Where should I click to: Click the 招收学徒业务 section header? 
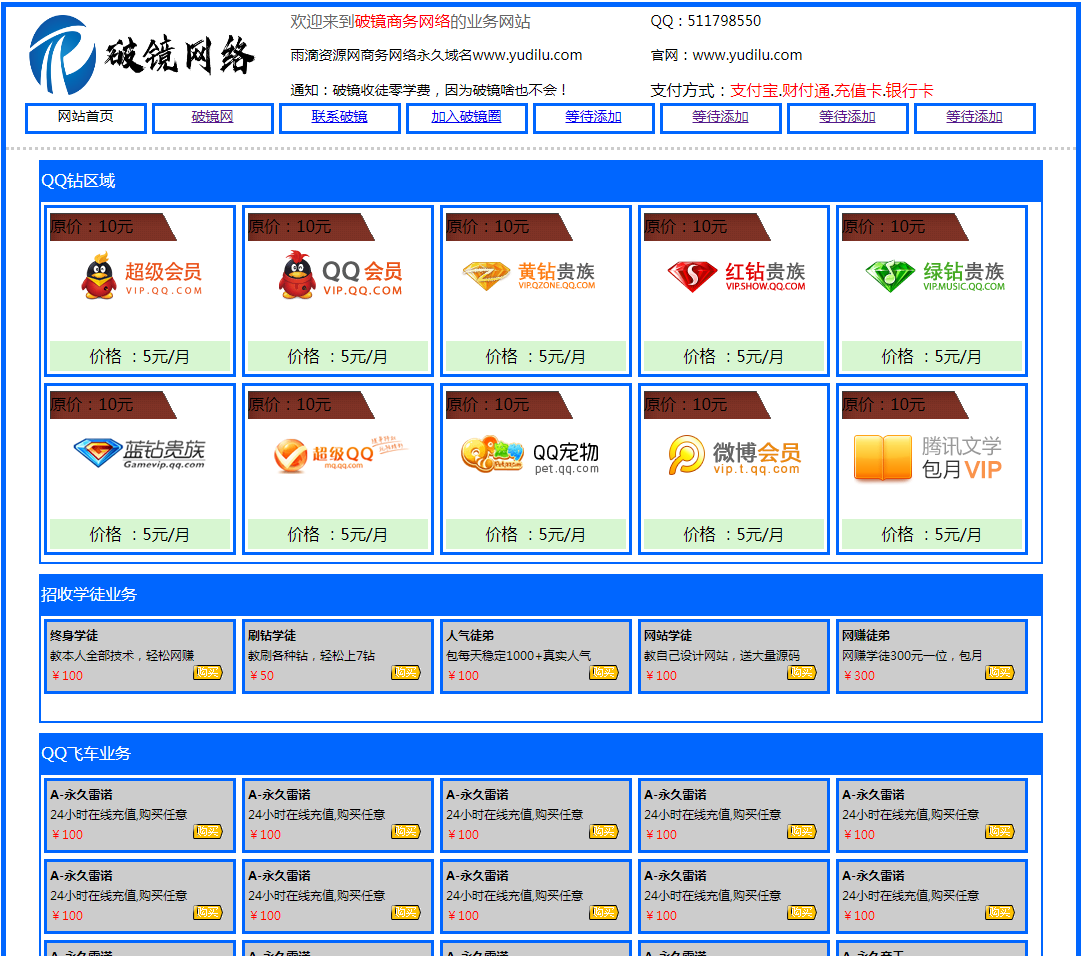pyautogui.click(x=540, y=594)
